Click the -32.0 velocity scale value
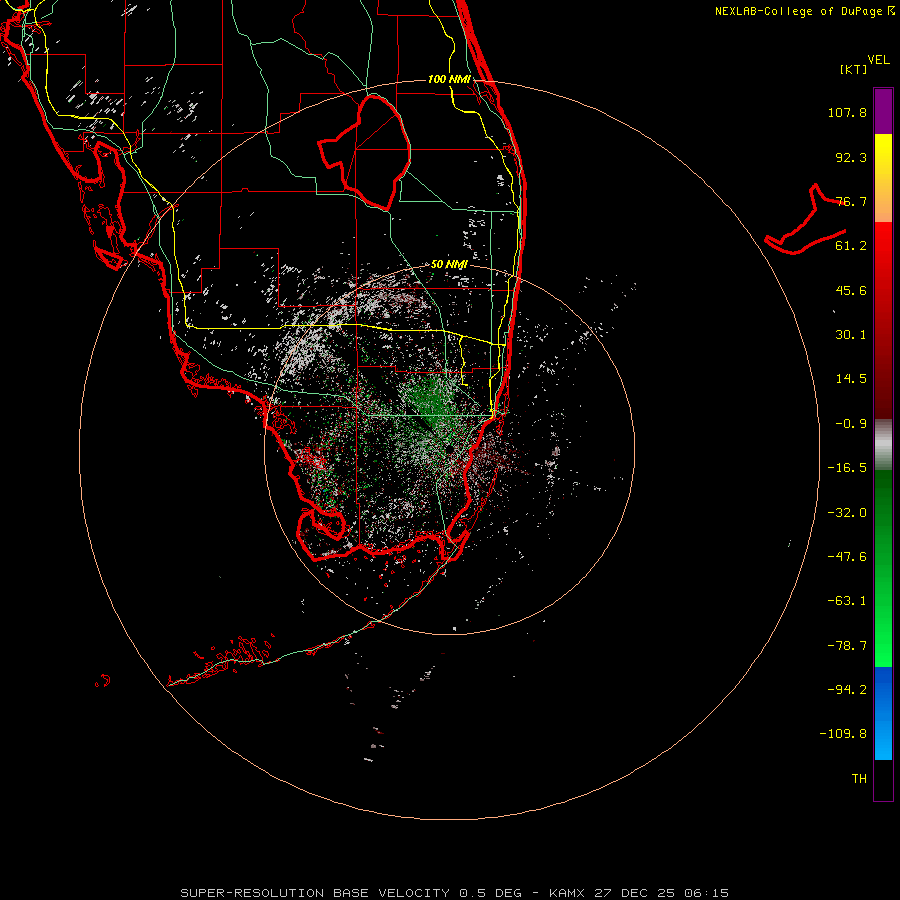The height and width of the screenshot is (900, 900). tap(847, 513)
